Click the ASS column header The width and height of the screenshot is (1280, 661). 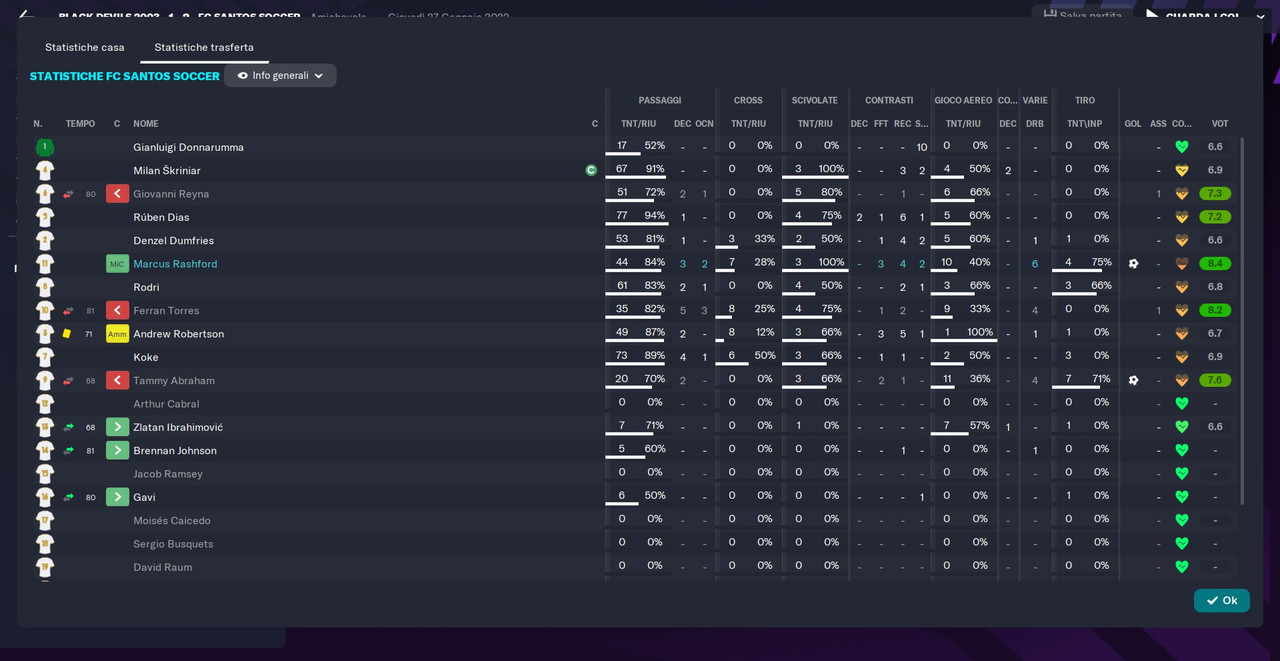tap(1158, 124)
